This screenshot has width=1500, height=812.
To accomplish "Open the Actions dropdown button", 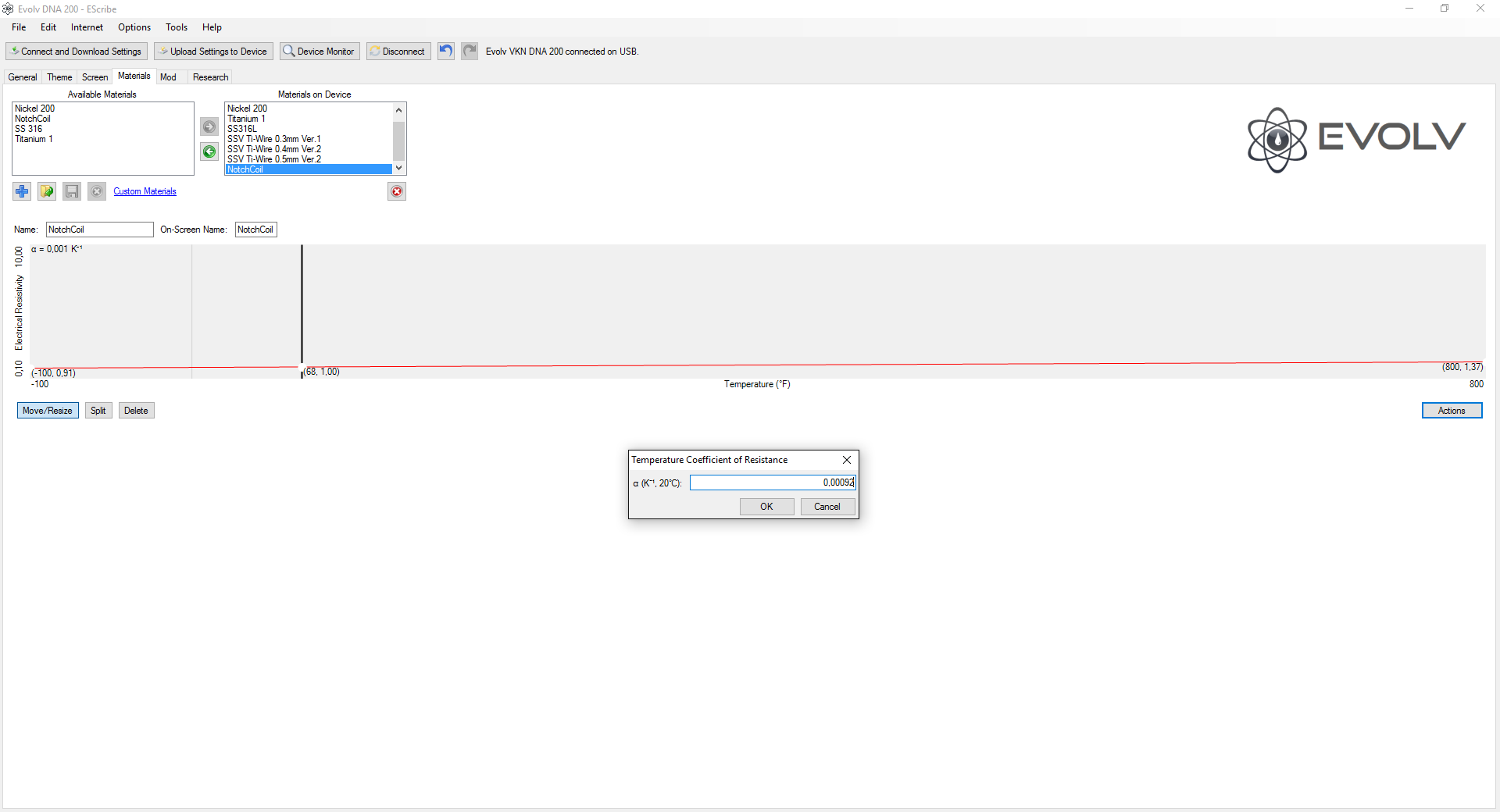I will coord(1452,411).
